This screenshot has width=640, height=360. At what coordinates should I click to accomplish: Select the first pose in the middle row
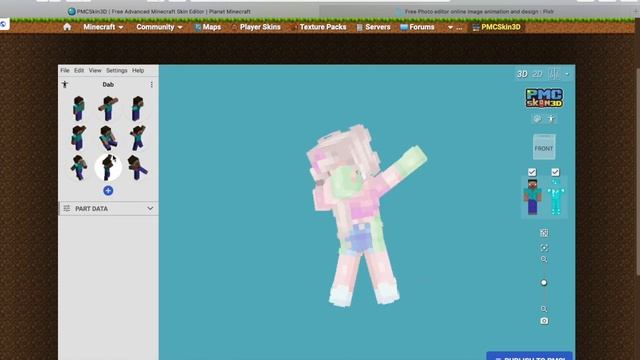click(78, 138)
